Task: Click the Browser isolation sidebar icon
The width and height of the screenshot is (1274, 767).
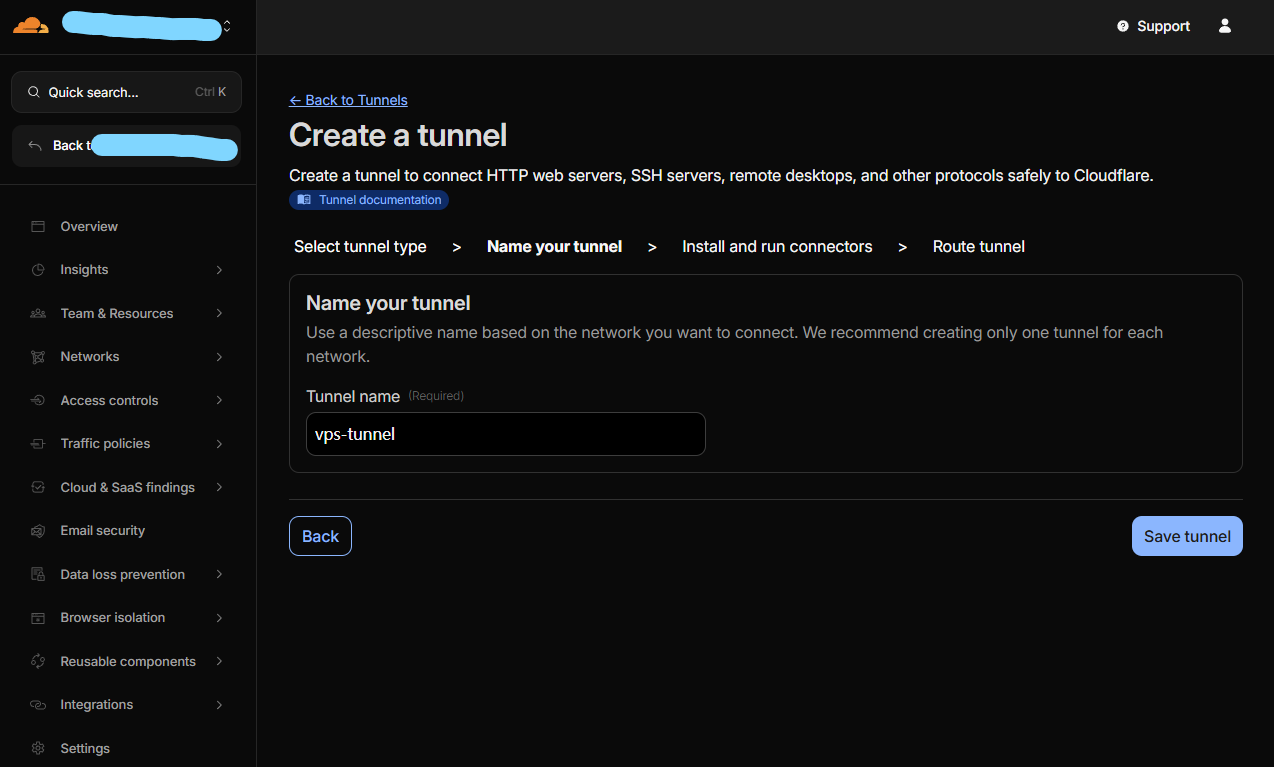Action: (38, 618)
